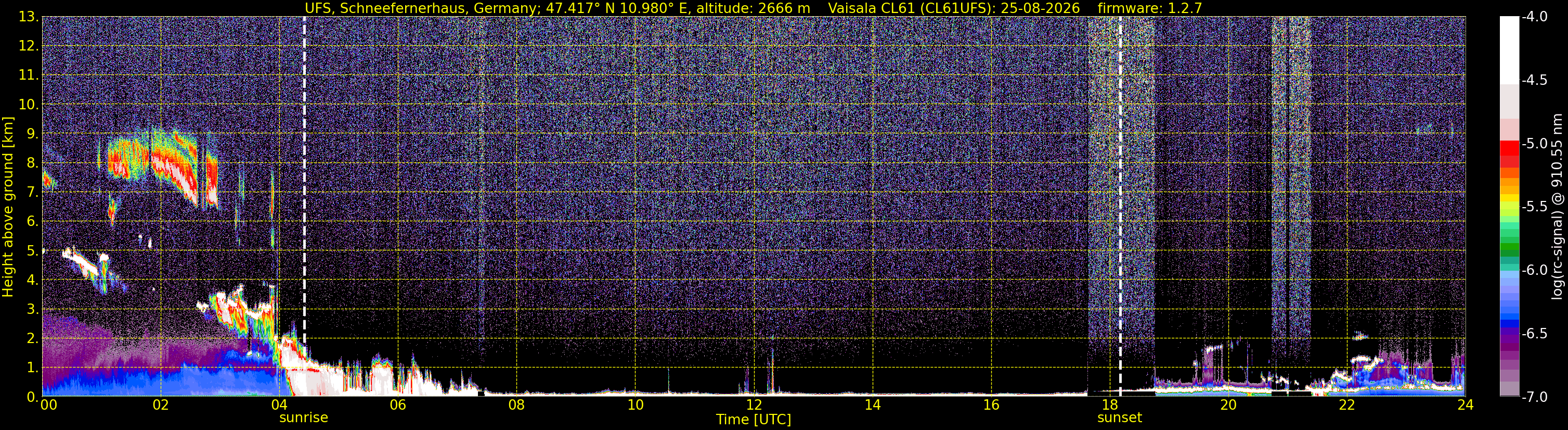The image size is (1568, 430).
Task: Click the 13 km height tick label
Action: click(x=28, y=17)
